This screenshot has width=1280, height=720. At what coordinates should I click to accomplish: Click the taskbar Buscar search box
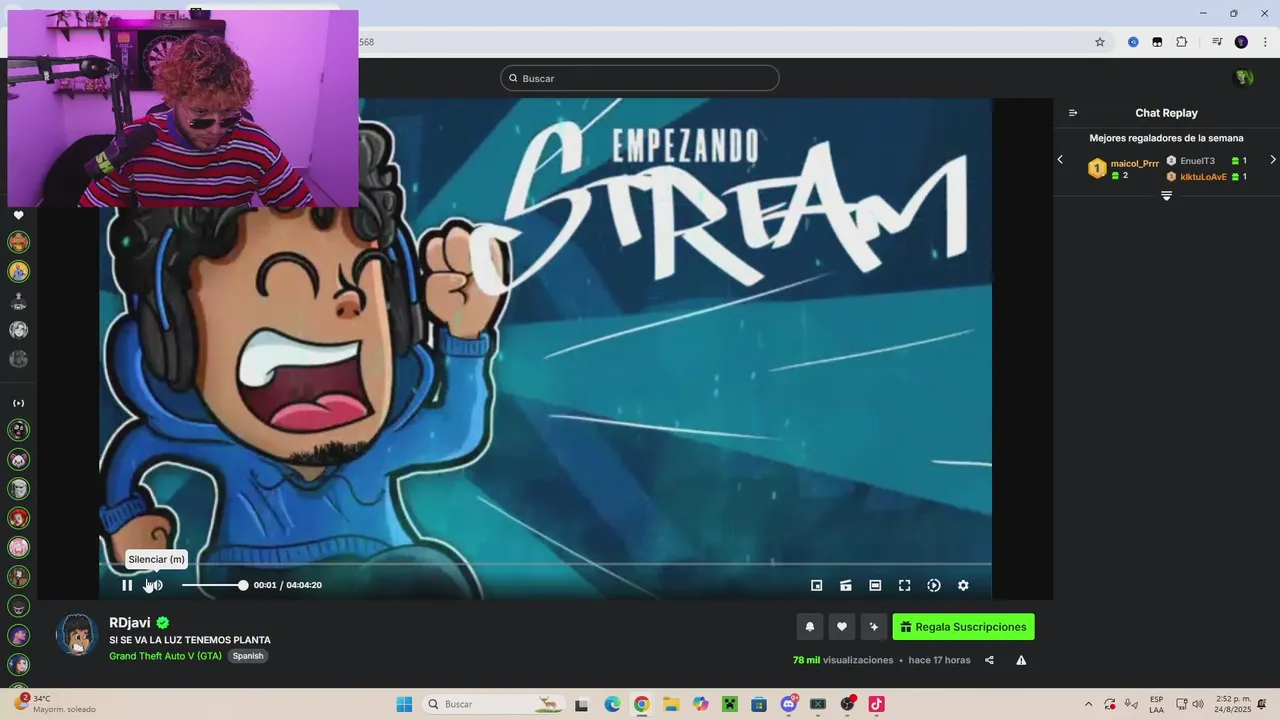pyautogui.click(x=493, y=704)
